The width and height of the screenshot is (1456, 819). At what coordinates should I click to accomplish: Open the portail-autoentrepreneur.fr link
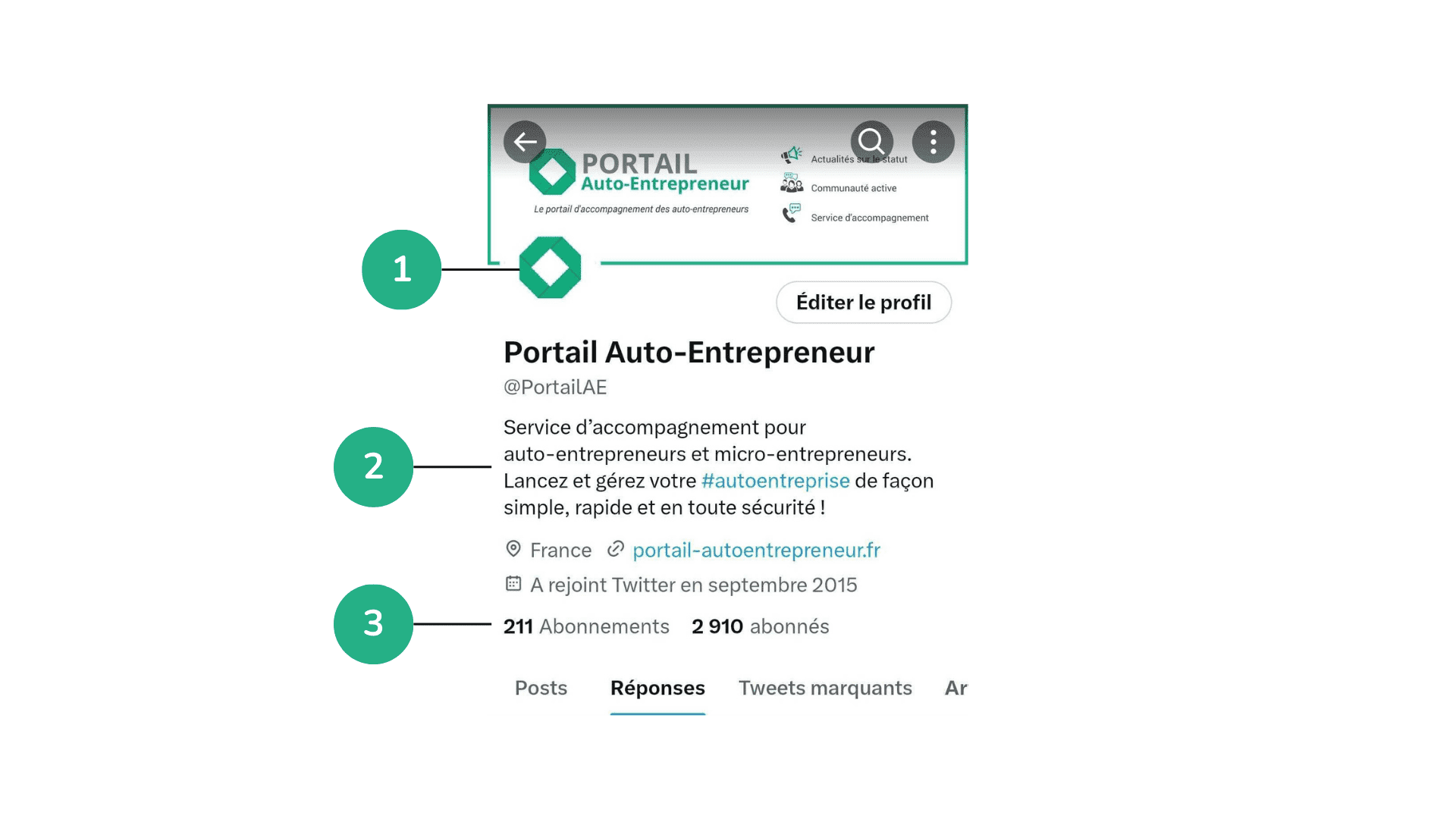point(756,550)
